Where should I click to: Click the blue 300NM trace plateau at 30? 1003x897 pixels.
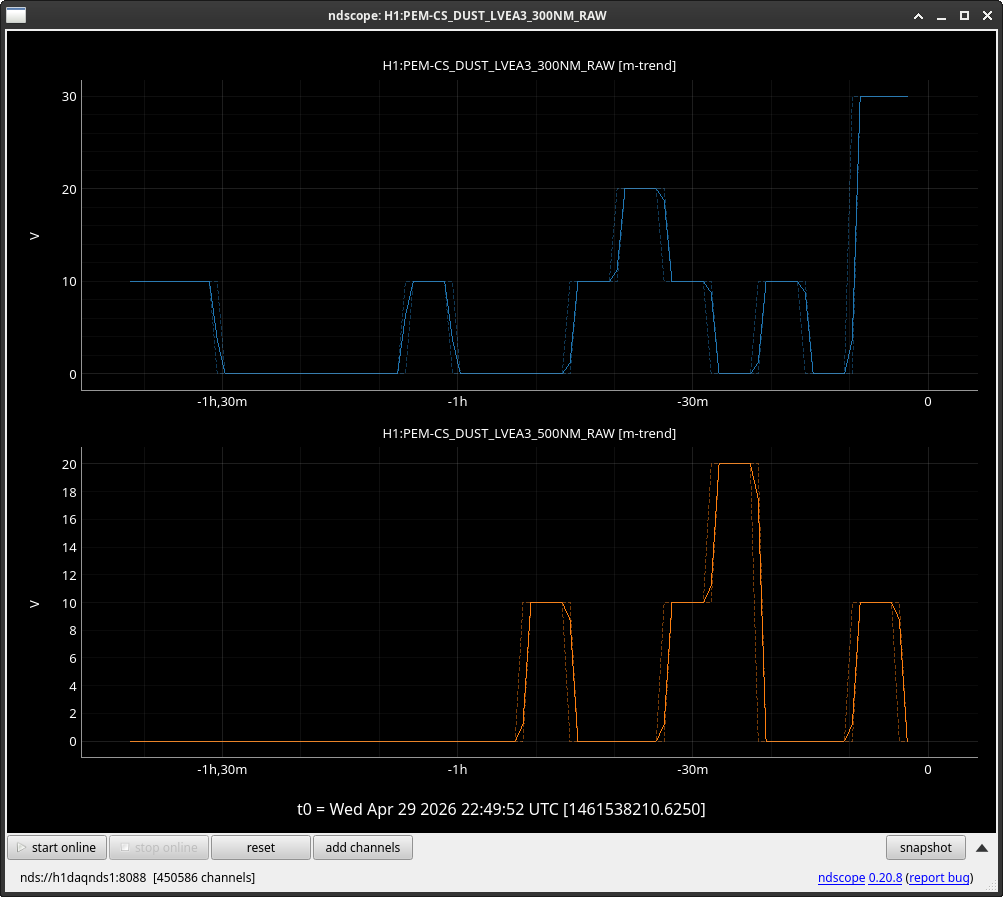[x=884, y=97]
